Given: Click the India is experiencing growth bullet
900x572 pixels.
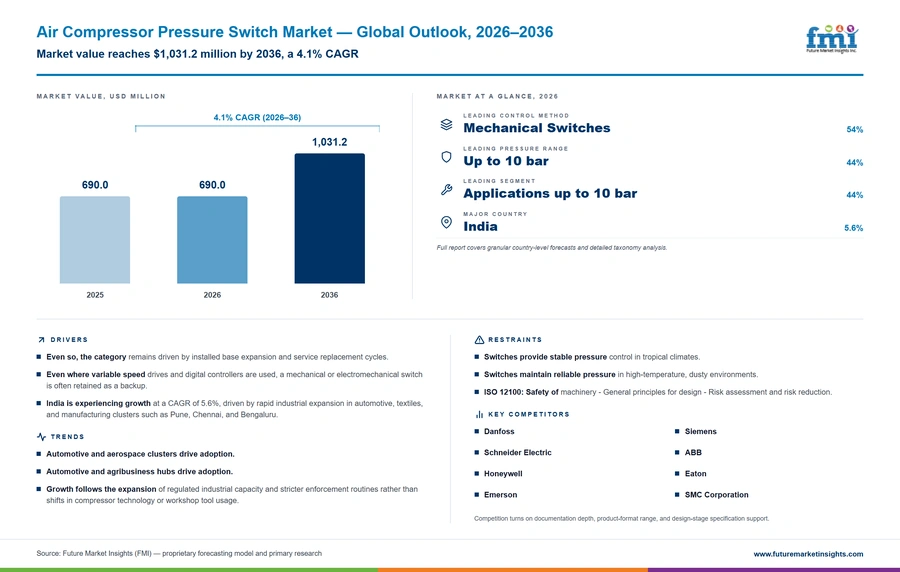Looking at the screenshot, I should click(x=235, y=409).
